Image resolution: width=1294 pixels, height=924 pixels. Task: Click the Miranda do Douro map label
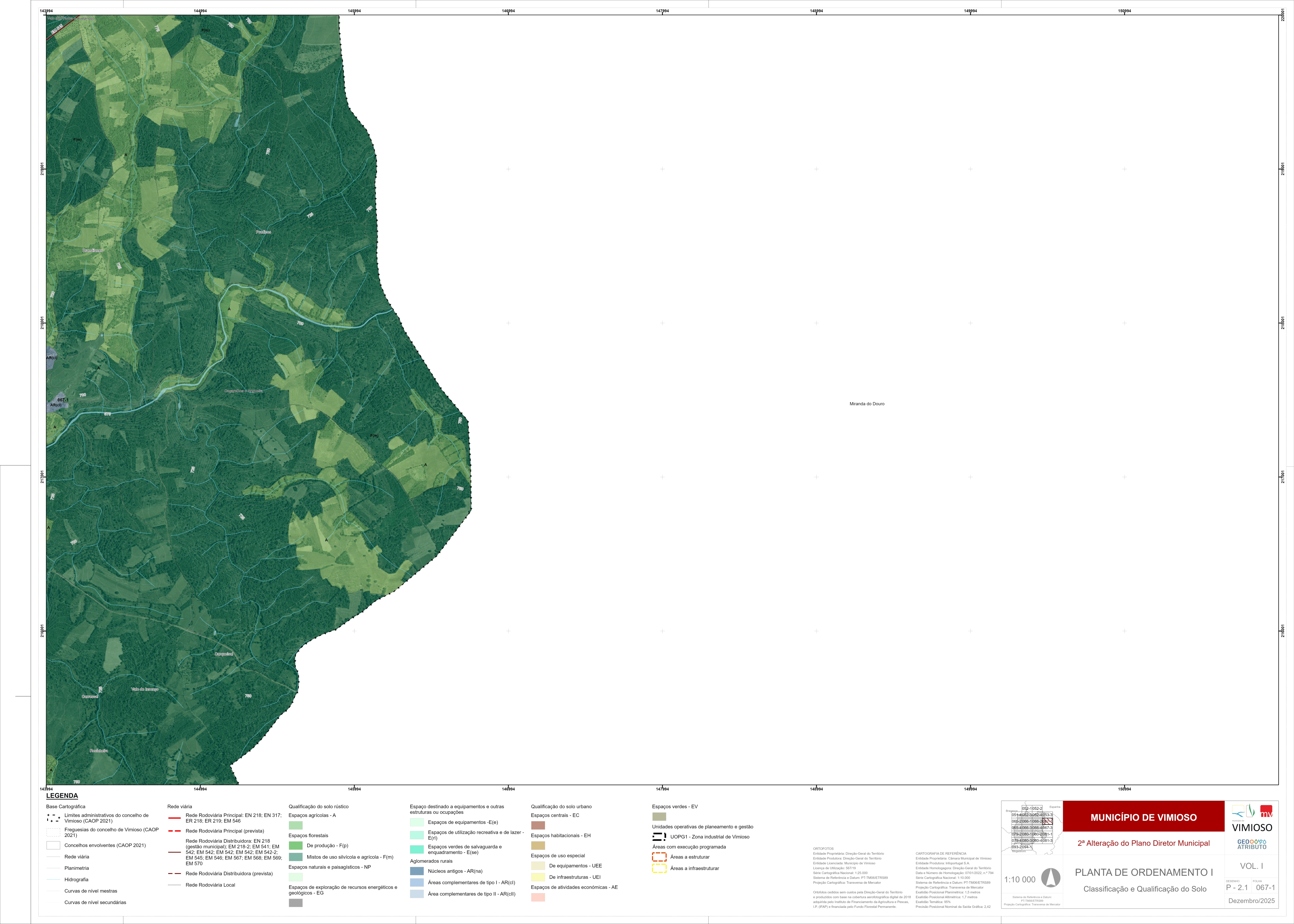[x=867, y=404]
